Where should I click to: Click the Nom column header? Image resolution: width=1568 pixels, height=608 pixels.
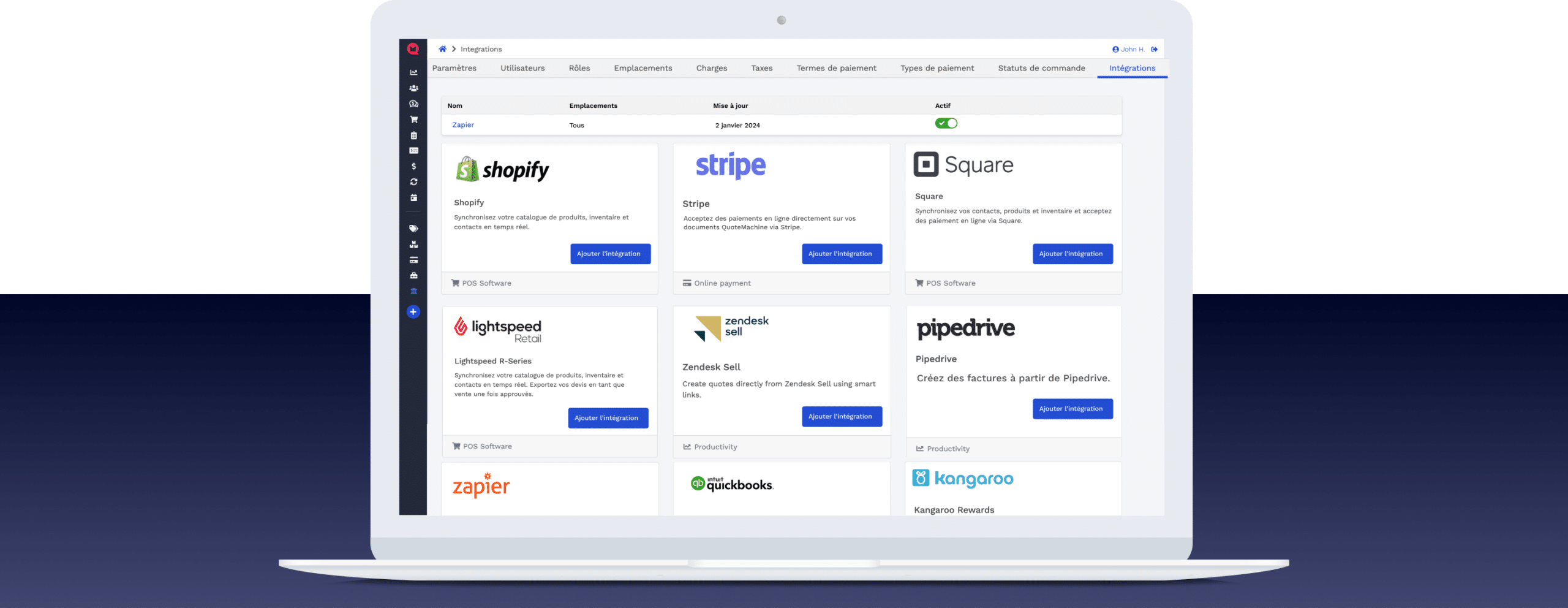[x=455, y=105]
